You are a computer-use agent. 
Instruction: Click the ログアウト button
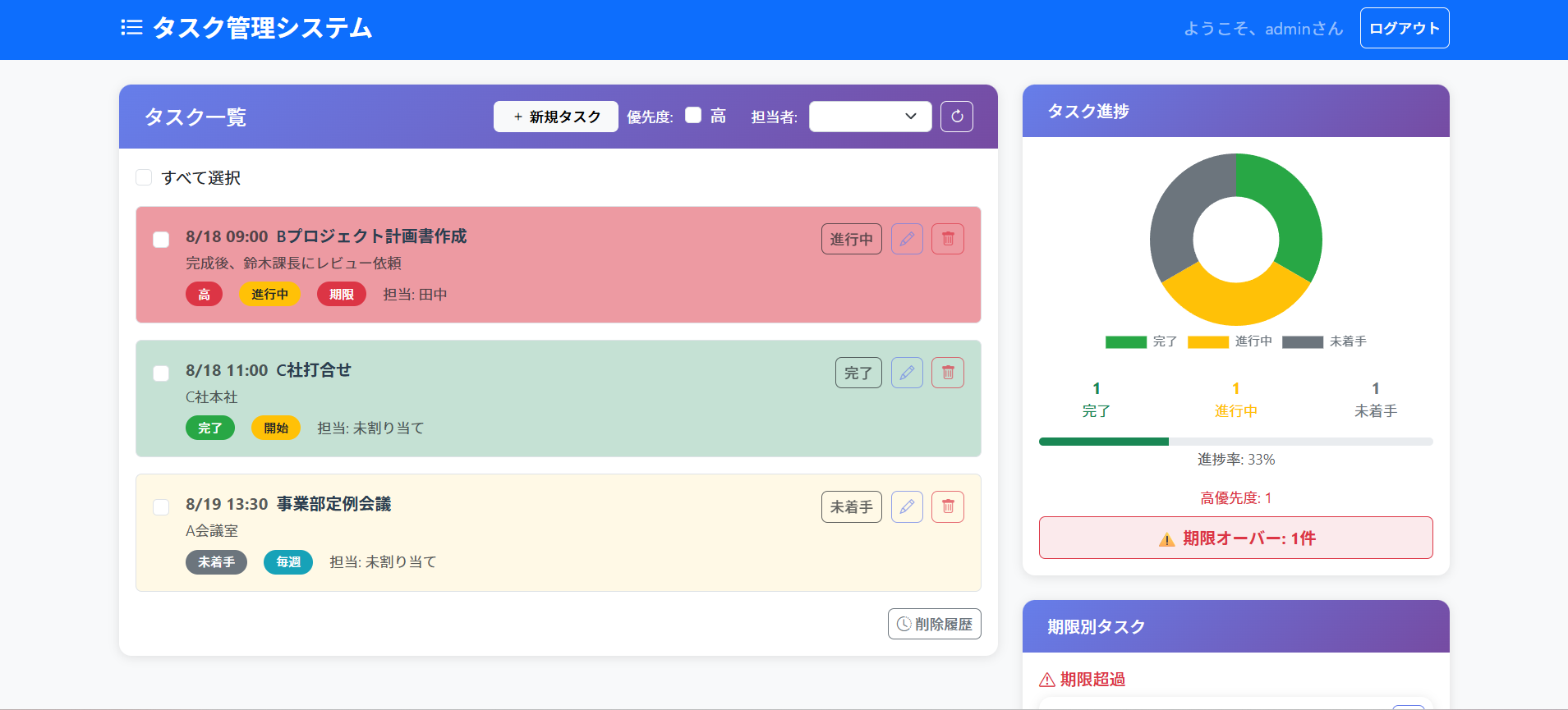pyautogui.click(x=1404, y=28)
